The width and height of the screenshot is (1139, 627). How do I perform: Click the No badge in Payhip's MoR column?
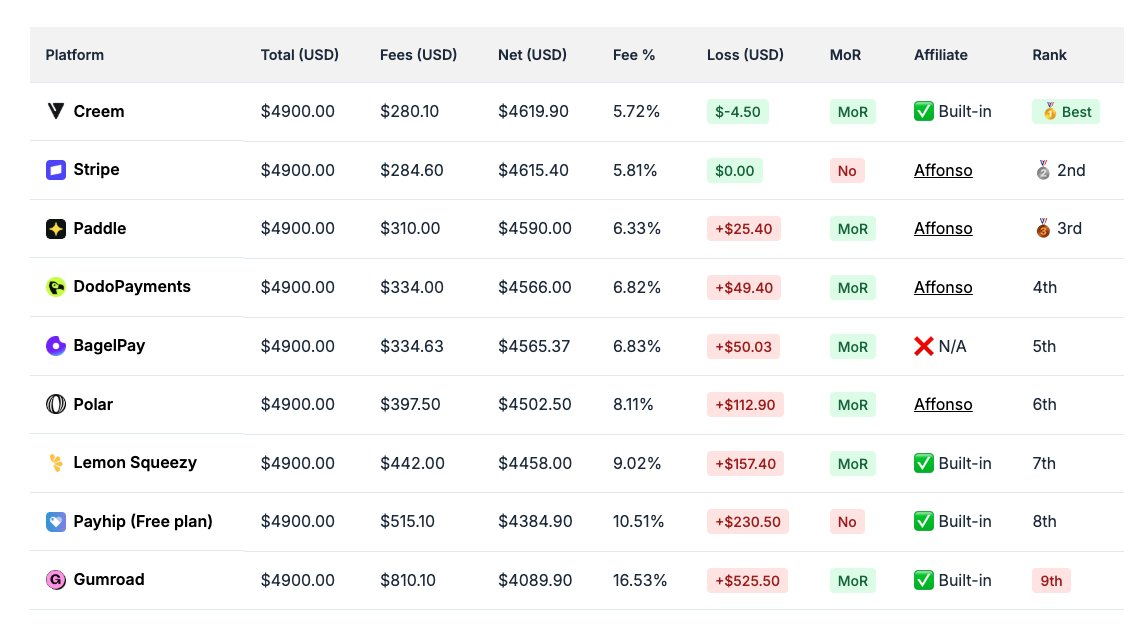pos(847,521)
